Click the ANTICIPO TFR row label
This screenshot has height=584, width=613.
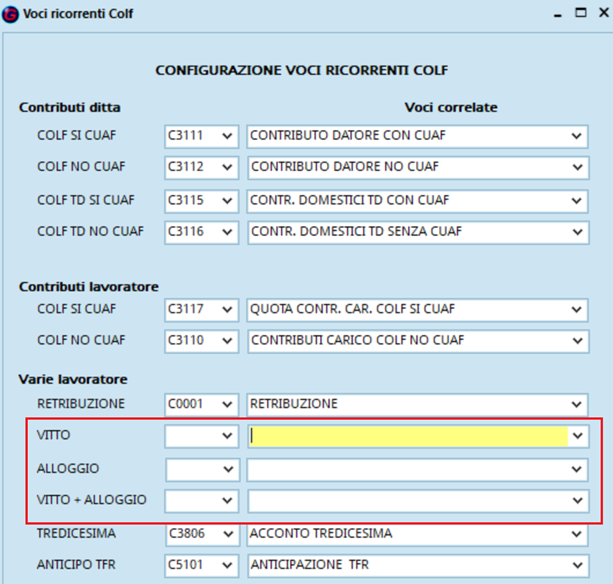tap(76, 564)
